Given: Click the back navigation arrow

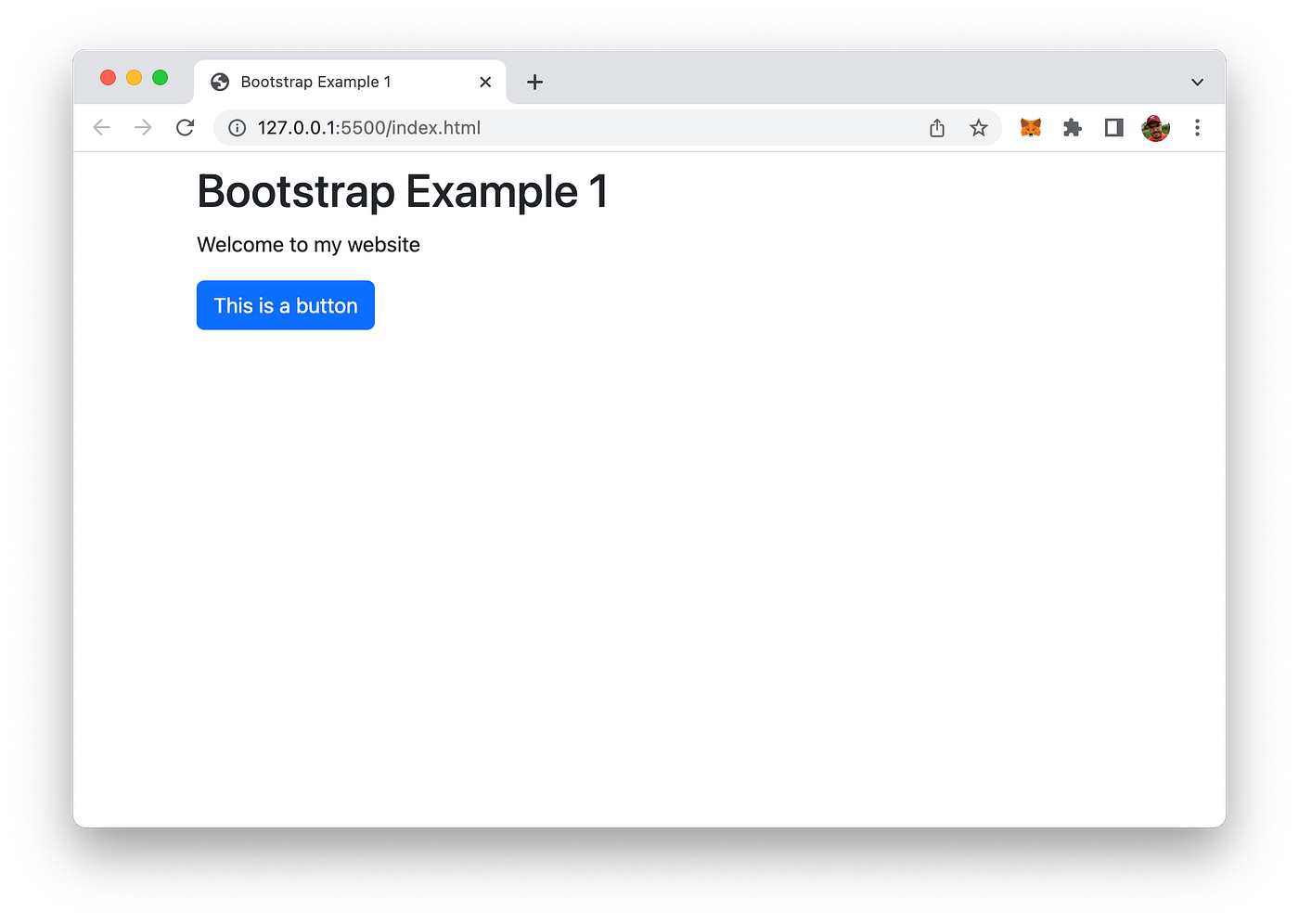Looking at the screenshot, I should (101, 127).
